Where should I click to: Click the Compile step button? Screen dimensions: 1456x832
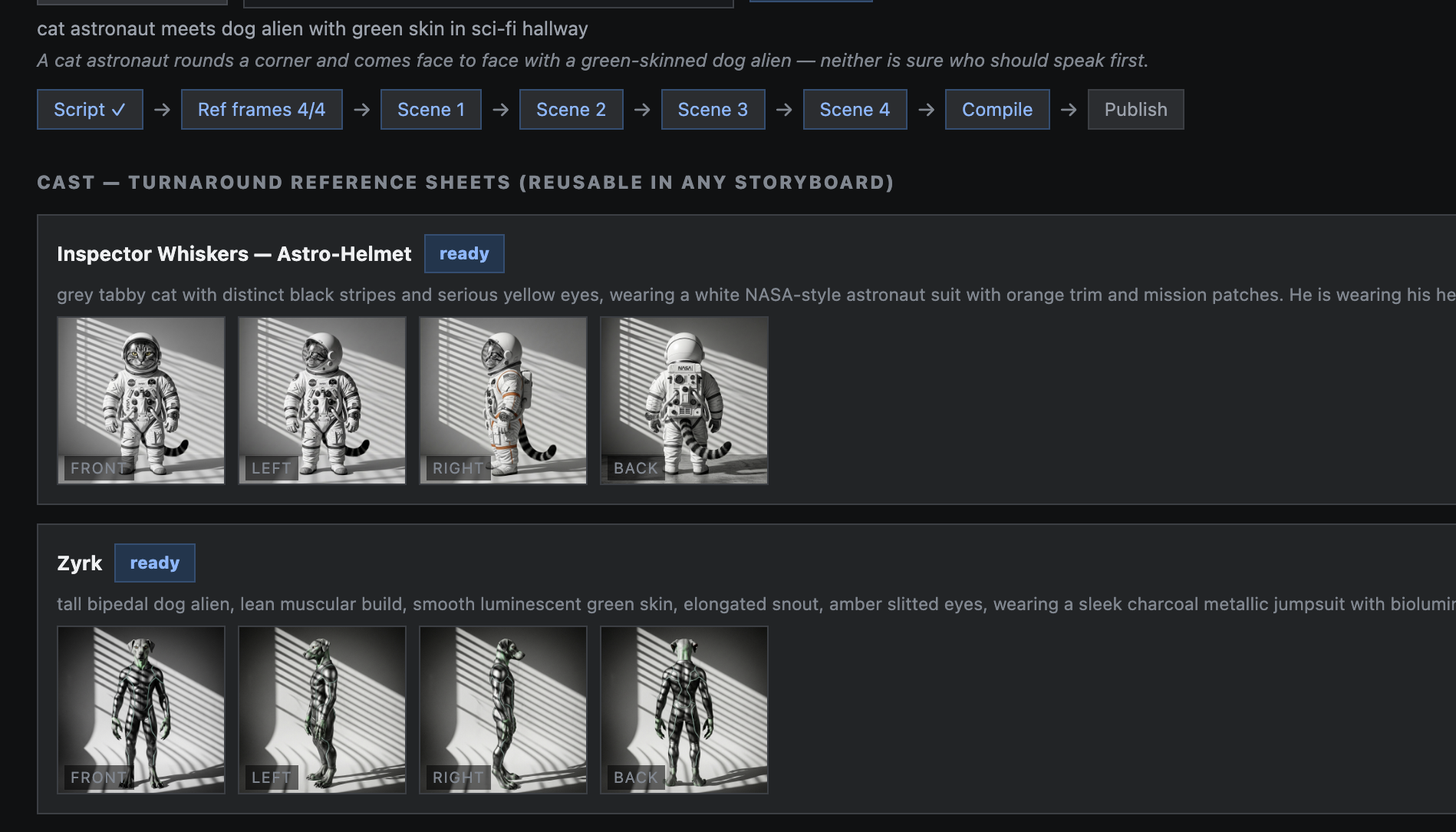tap(997, 110)
